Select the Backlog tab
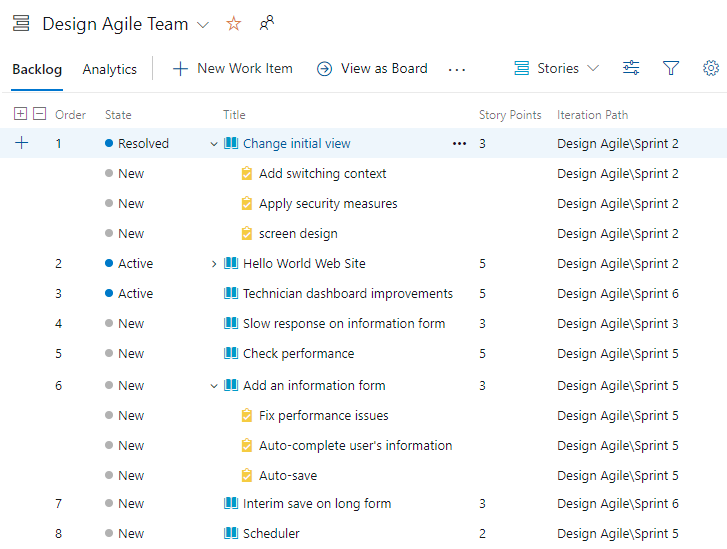 [37, 69]
